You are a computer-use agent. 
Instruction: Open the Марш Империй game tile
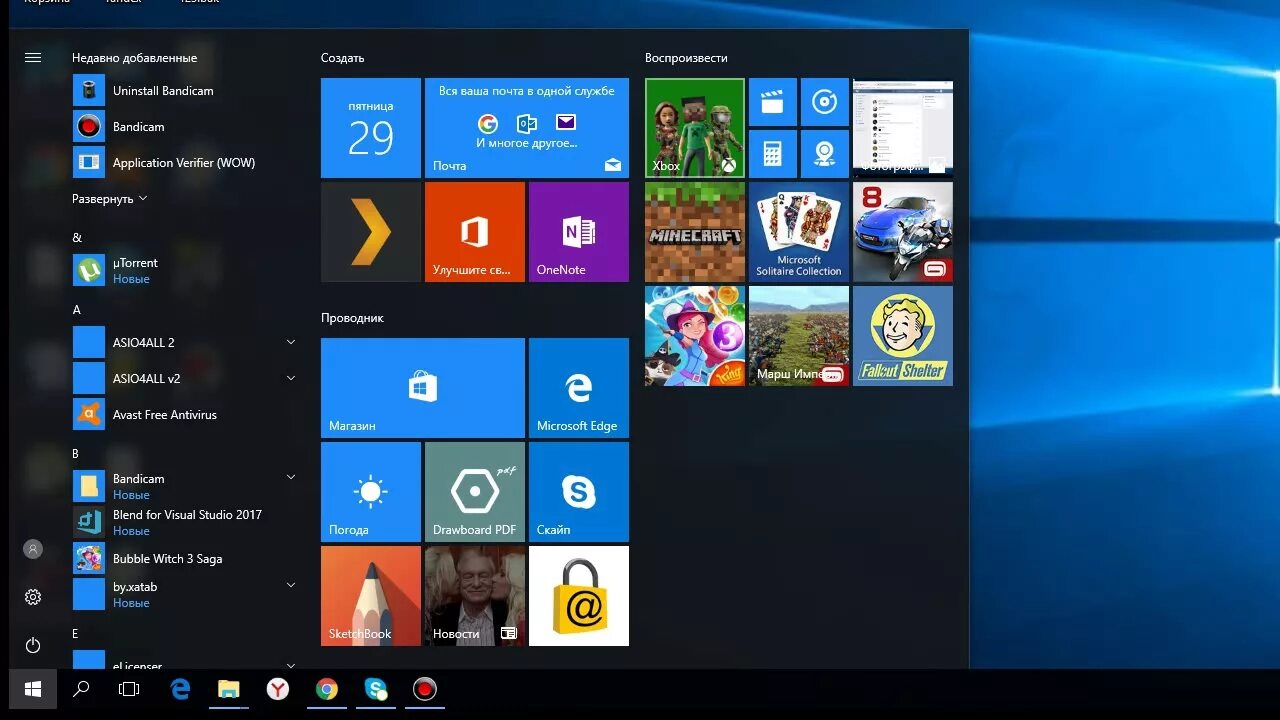pyautogui.click(x=799, y=336)
